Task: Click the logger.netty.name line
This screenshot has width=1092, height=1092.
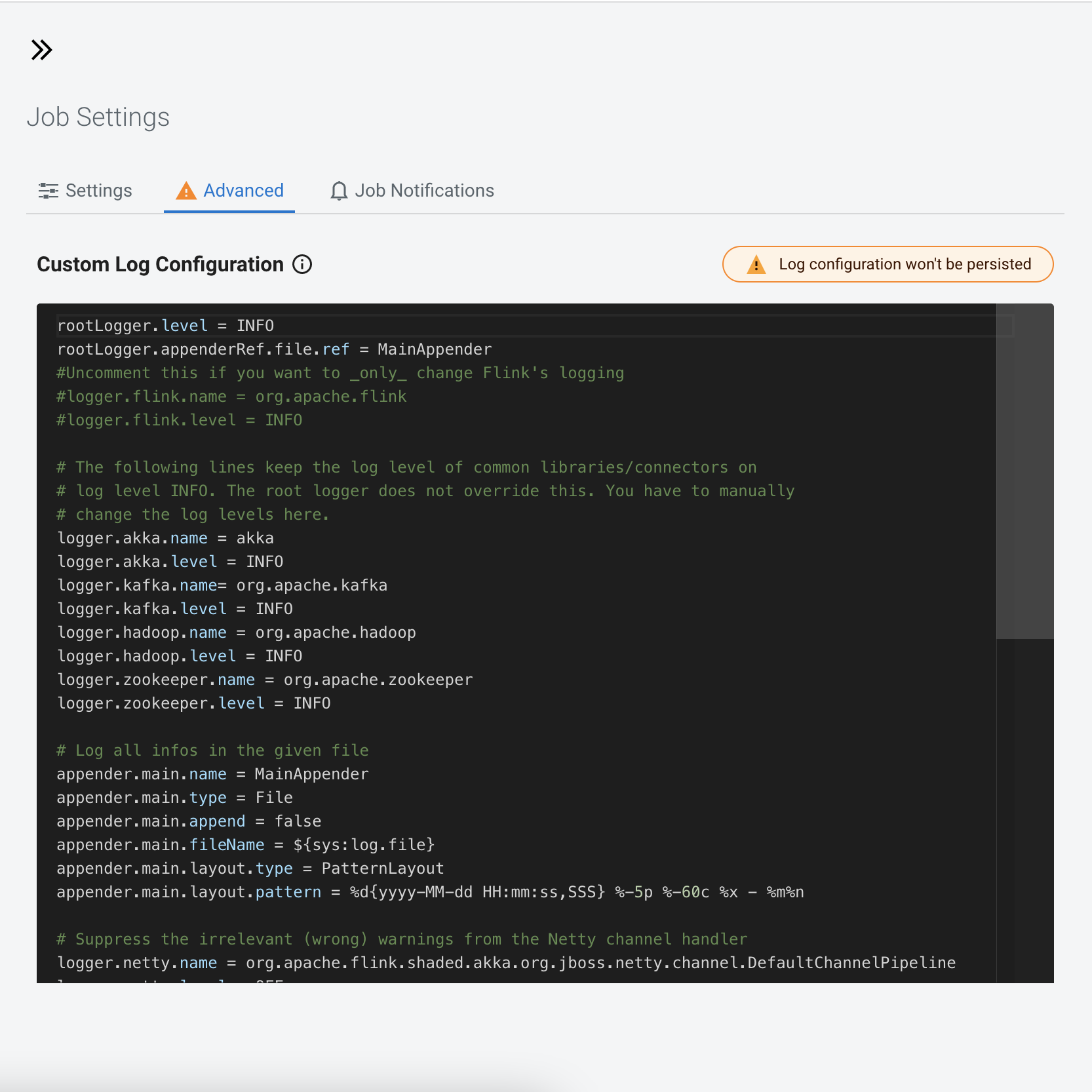Action: tap(505, 963)
